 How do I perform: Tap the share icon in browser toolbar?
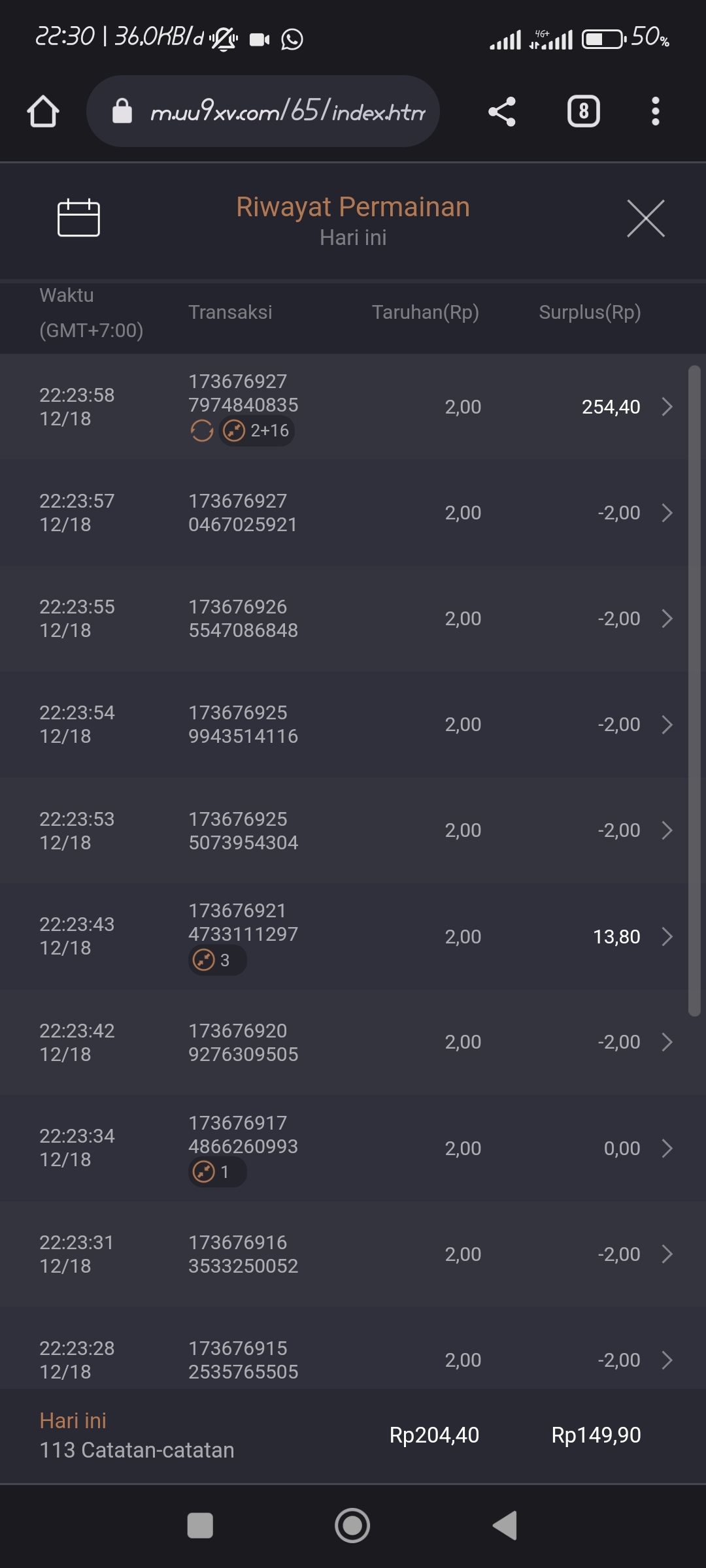point(502,111)
